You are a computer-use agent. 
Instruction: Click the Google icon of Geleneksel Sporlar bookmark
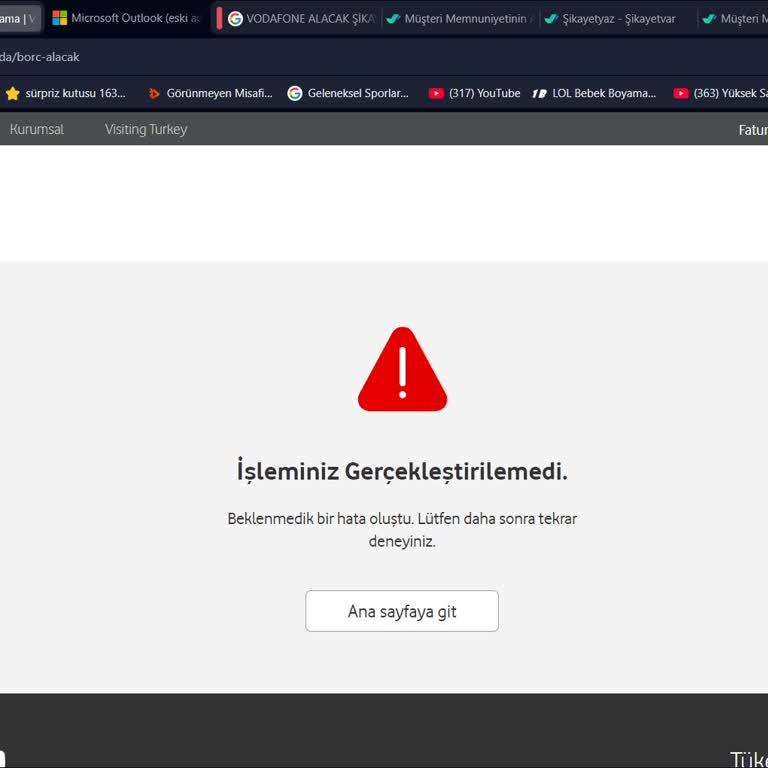coord(294,93)
